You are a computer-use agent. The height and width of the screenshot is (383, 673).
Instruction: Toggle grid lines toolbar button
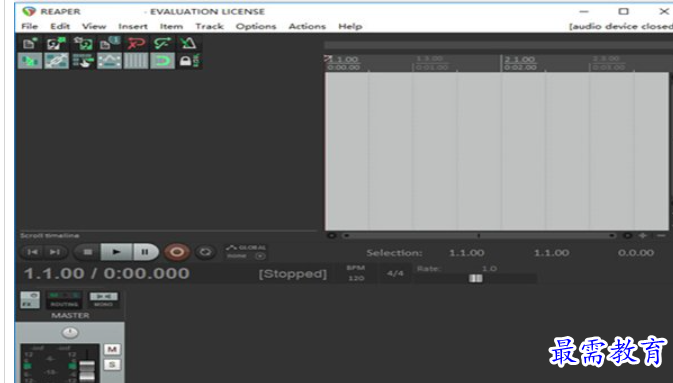click(x=136, y=61)
